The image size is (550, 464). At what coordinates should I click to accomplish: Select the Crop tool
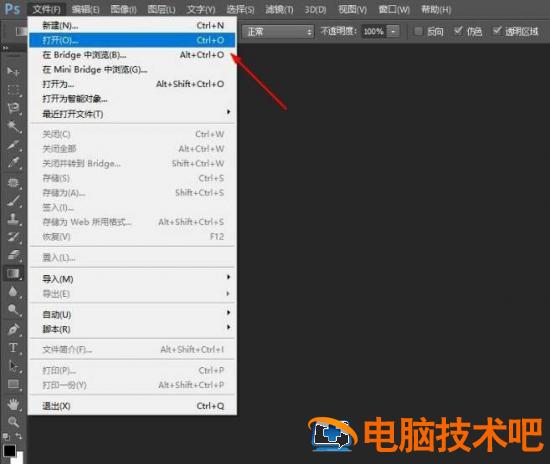tap(13, 144)
